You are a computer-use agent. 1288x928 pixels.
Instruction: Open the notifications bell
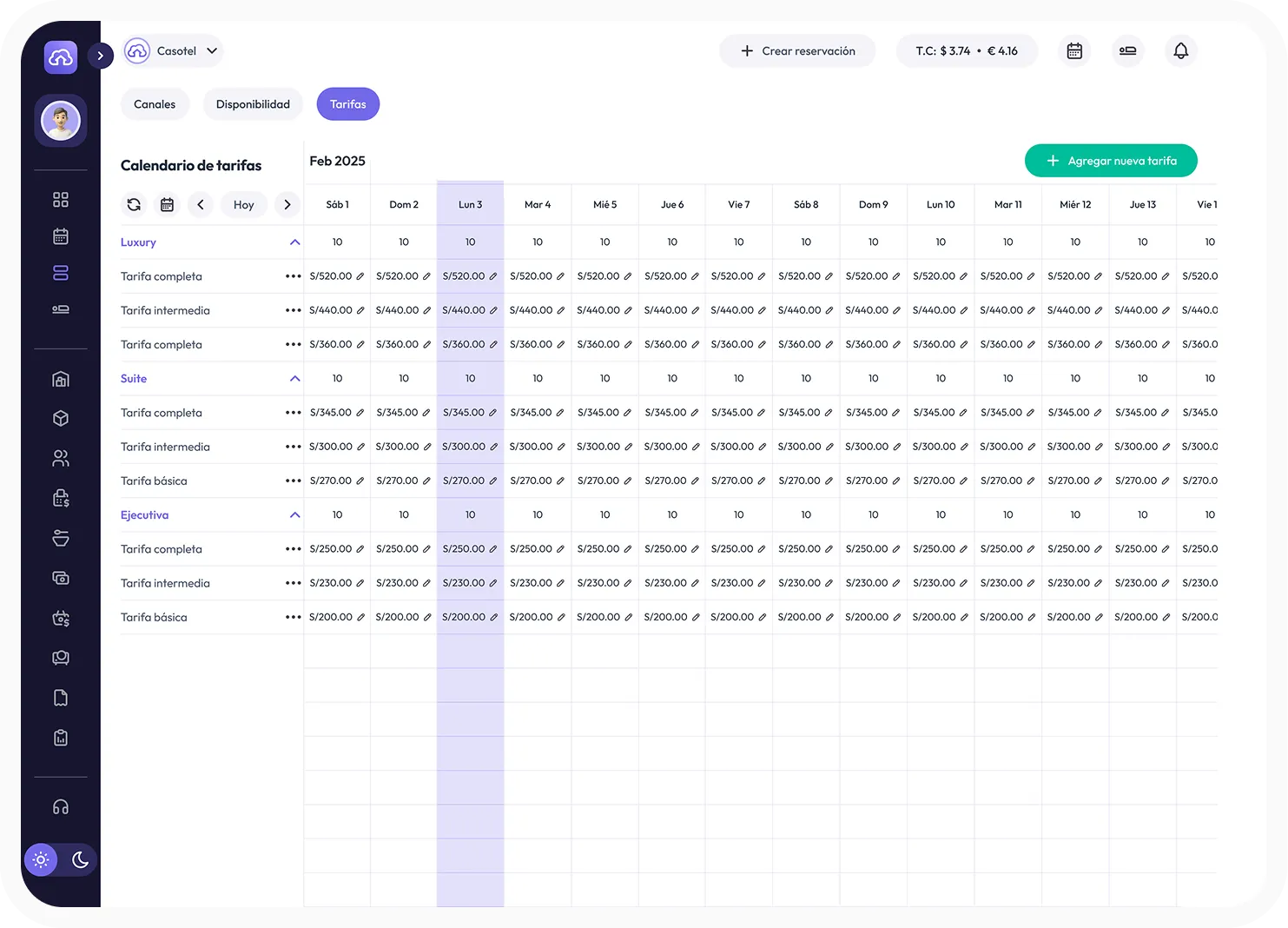click(1180, 51)
